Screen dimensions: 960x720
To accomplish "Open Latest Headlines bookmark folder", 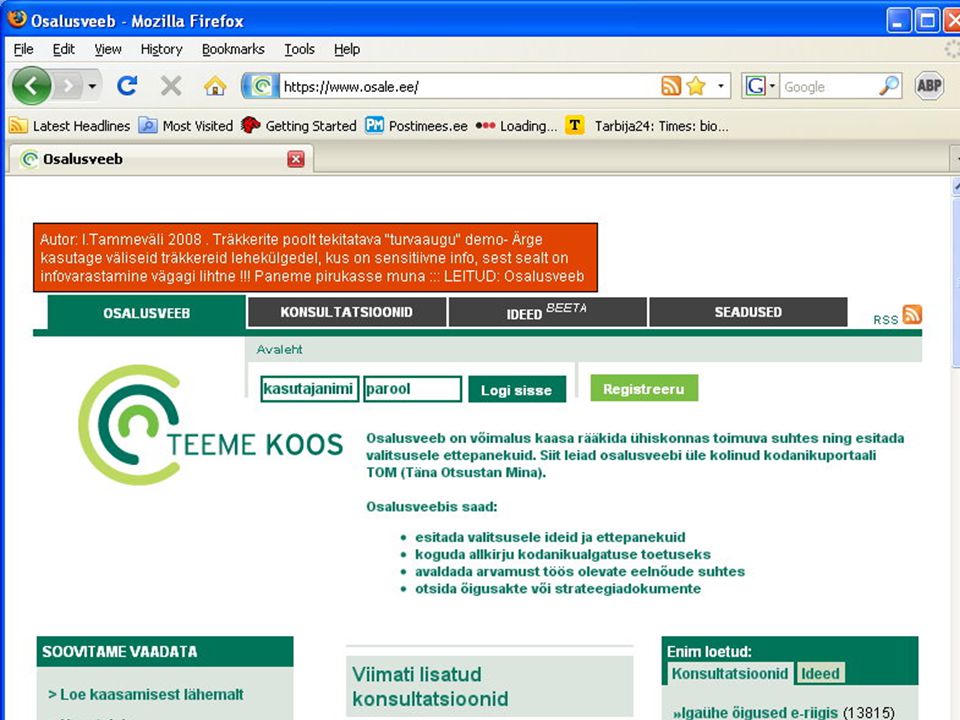I will pos(70,126).
